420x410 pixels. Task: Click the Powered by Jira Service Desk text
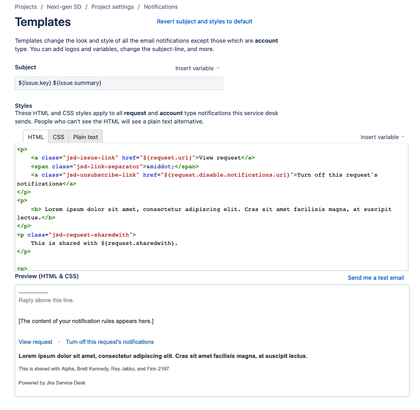pyautogui.click(x=52, y=383)
